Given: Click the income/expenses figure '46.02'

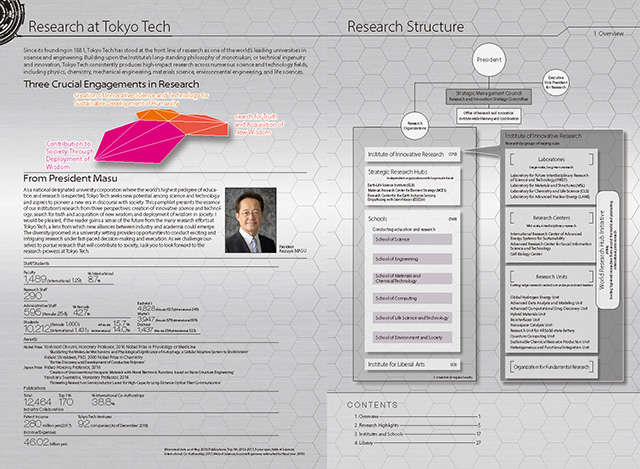Looking at the screenshot, I should 36,442.
